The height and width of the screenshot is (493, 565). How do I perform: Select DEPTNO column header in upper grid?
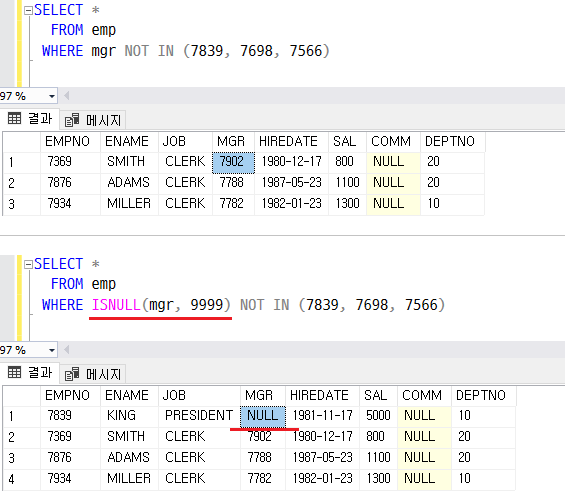453,142
